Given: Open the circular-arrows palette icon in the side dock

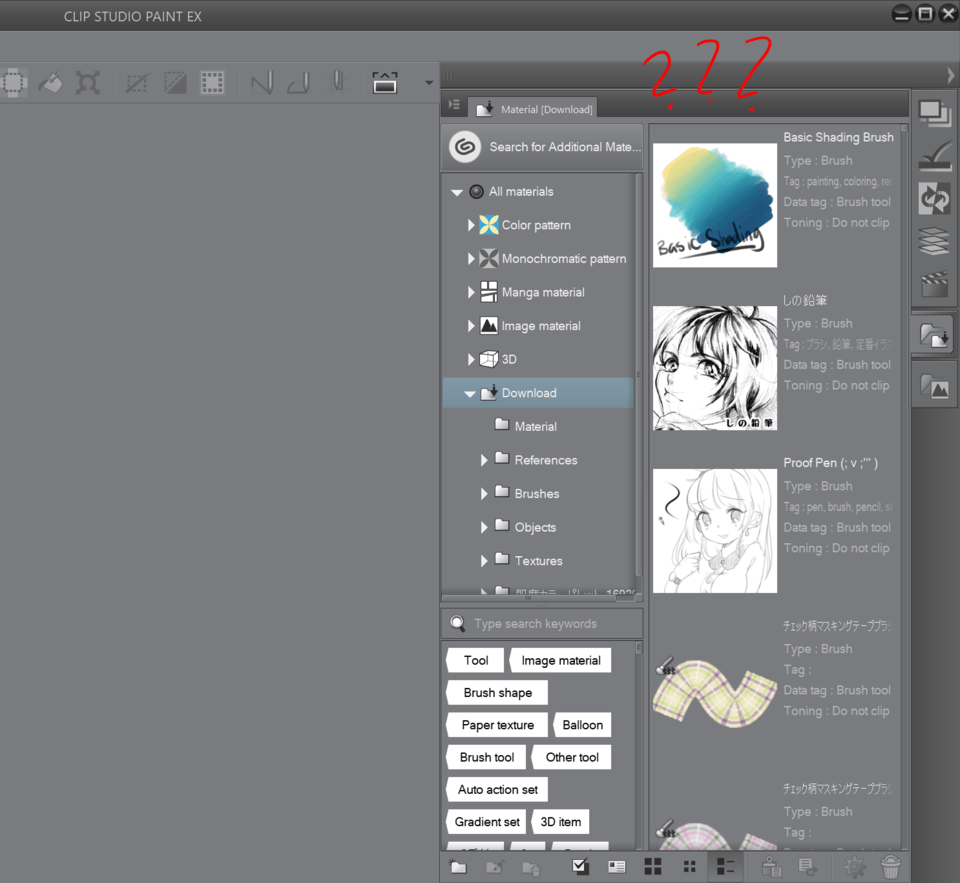Looking at the screenshot, I should coord(934,198).
